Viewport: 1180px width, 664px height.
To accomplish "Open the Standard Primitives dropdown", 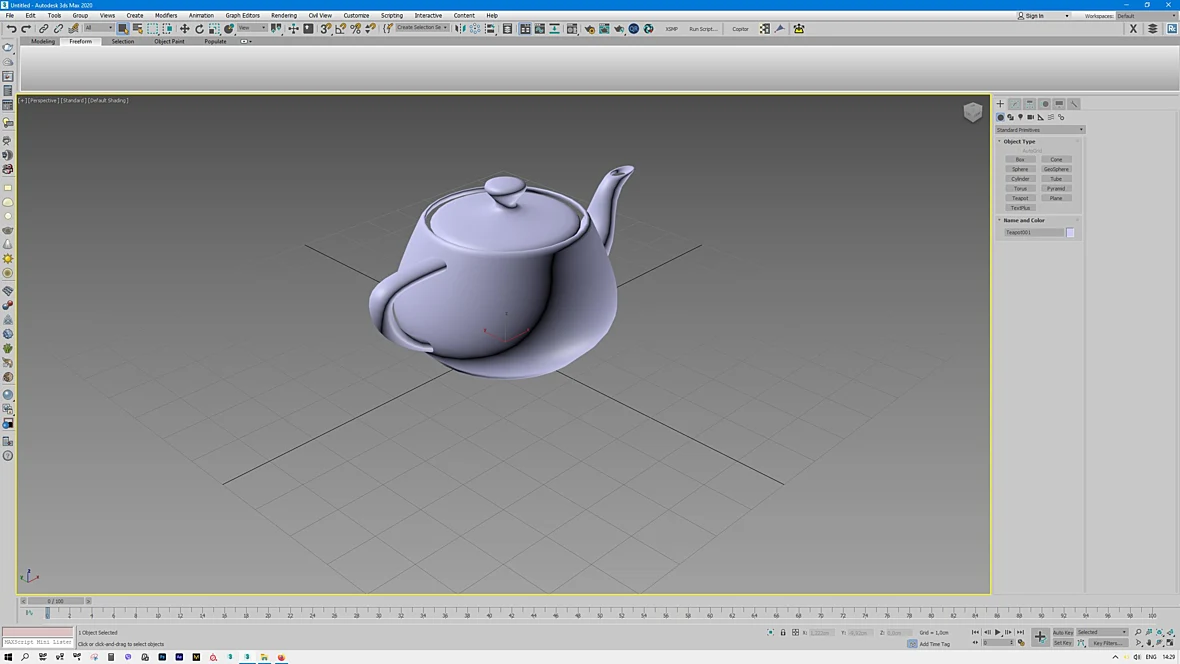I will (x=1039, y=129).
